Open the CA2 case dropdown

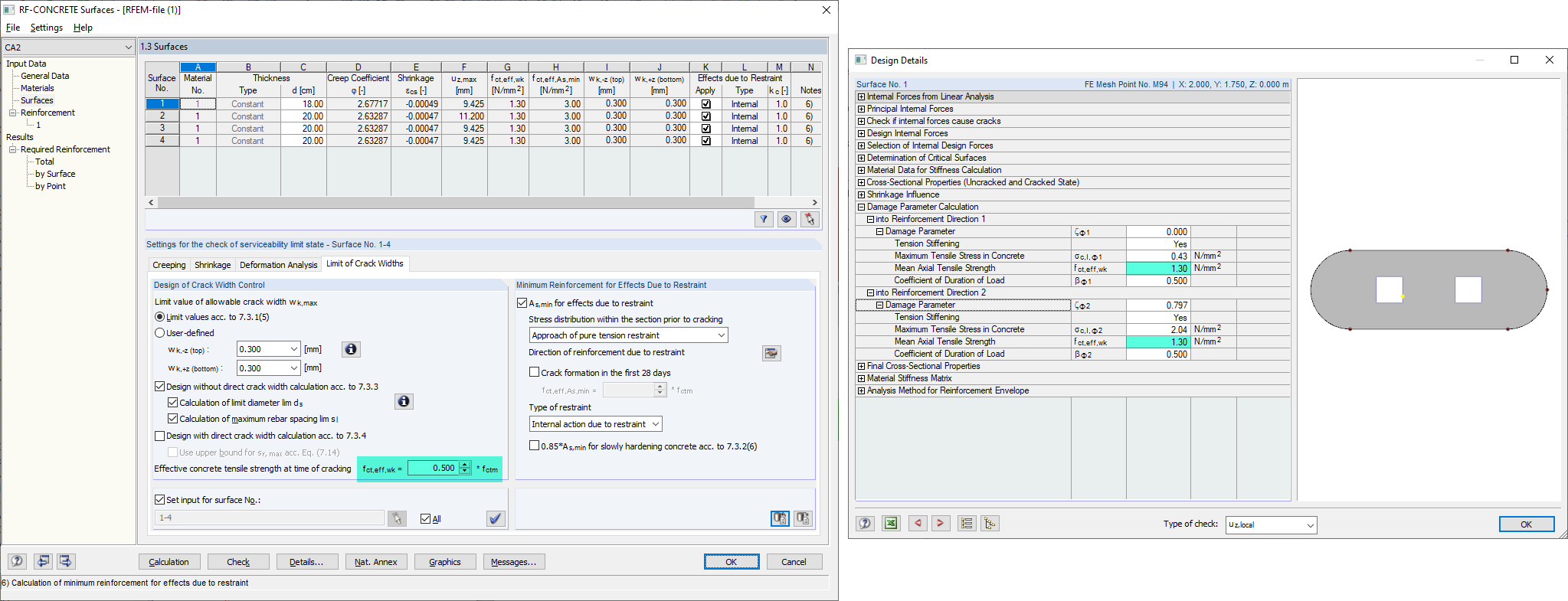(x=128, y=47)
